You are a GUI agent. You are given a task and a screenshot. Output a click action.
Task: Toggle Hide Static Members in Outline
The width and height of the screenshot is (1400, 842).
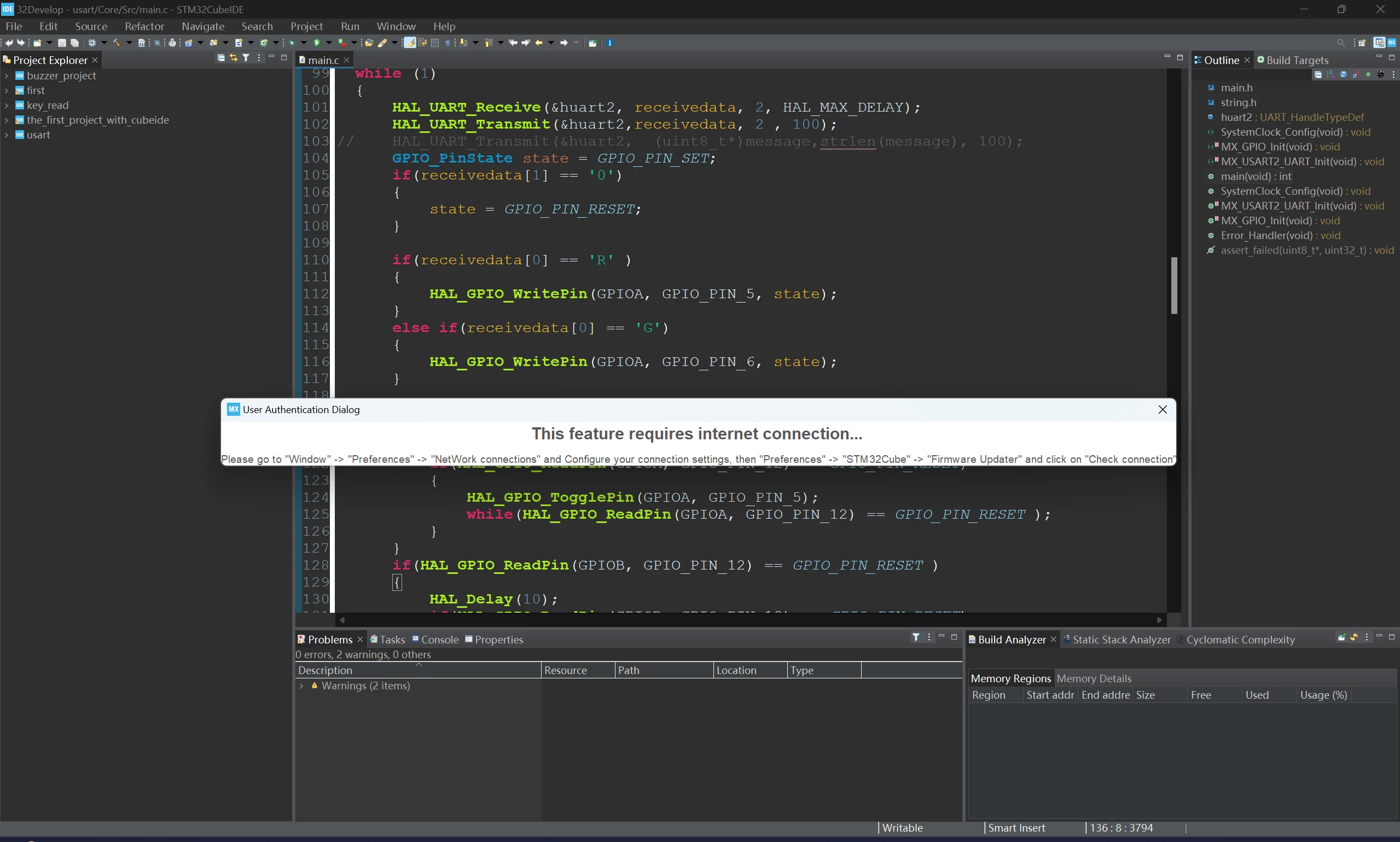coord(1355,75)
